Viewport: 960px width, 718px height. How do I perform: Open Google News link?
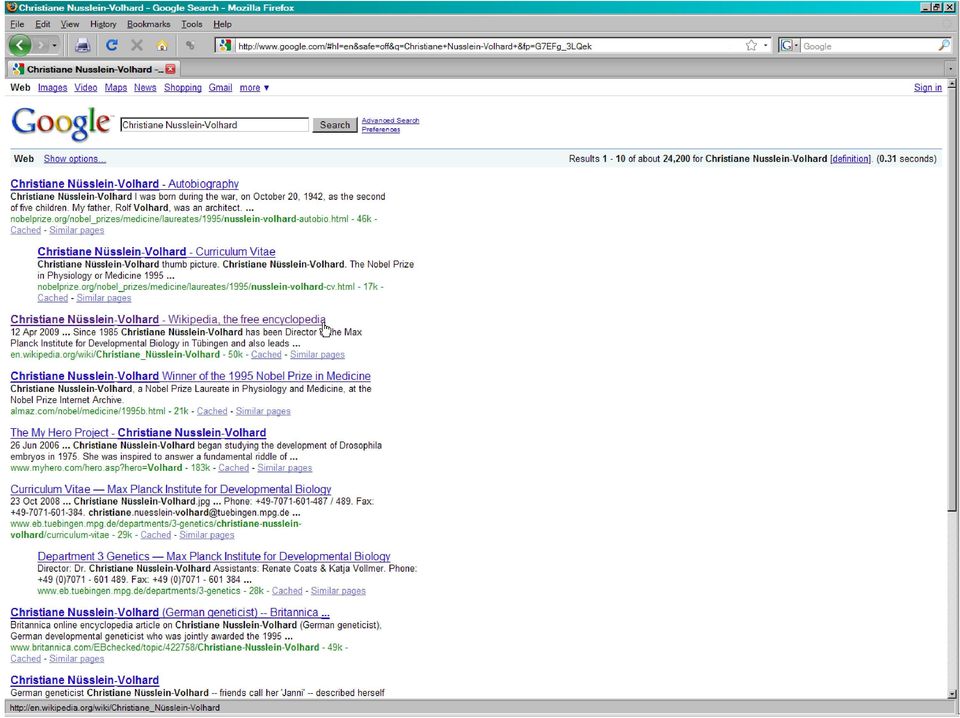click(x=145, y=88)
